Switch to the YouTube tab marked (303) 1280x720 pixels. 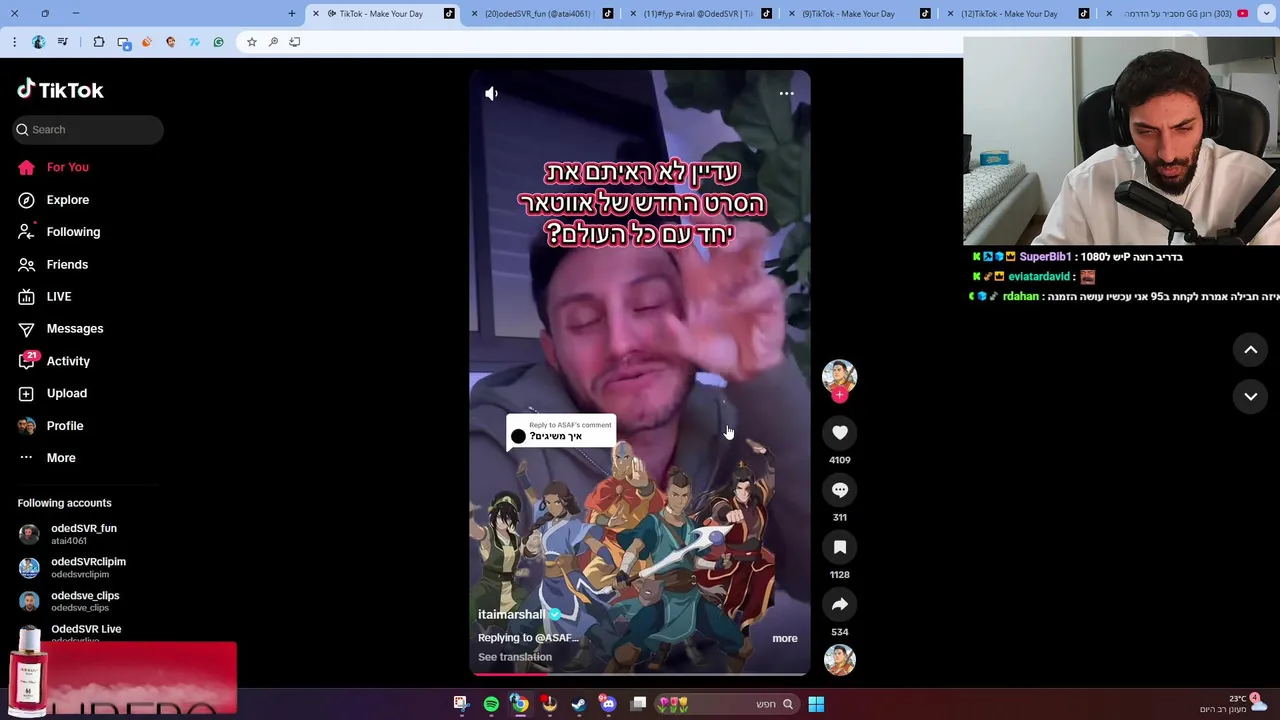(1175, 14)
